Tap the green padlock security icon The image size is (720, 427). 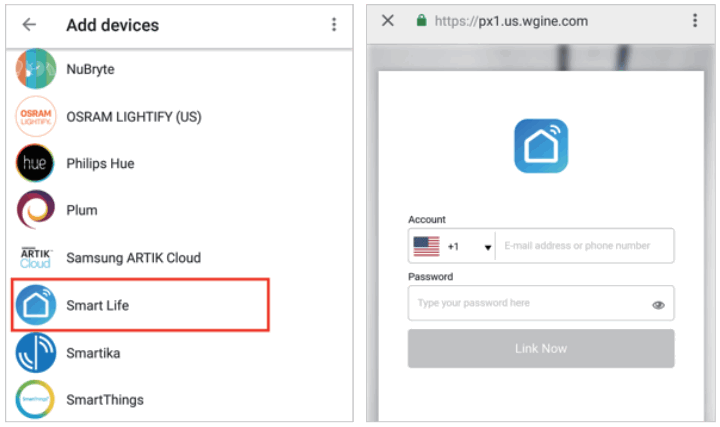[x=421, y=20]
